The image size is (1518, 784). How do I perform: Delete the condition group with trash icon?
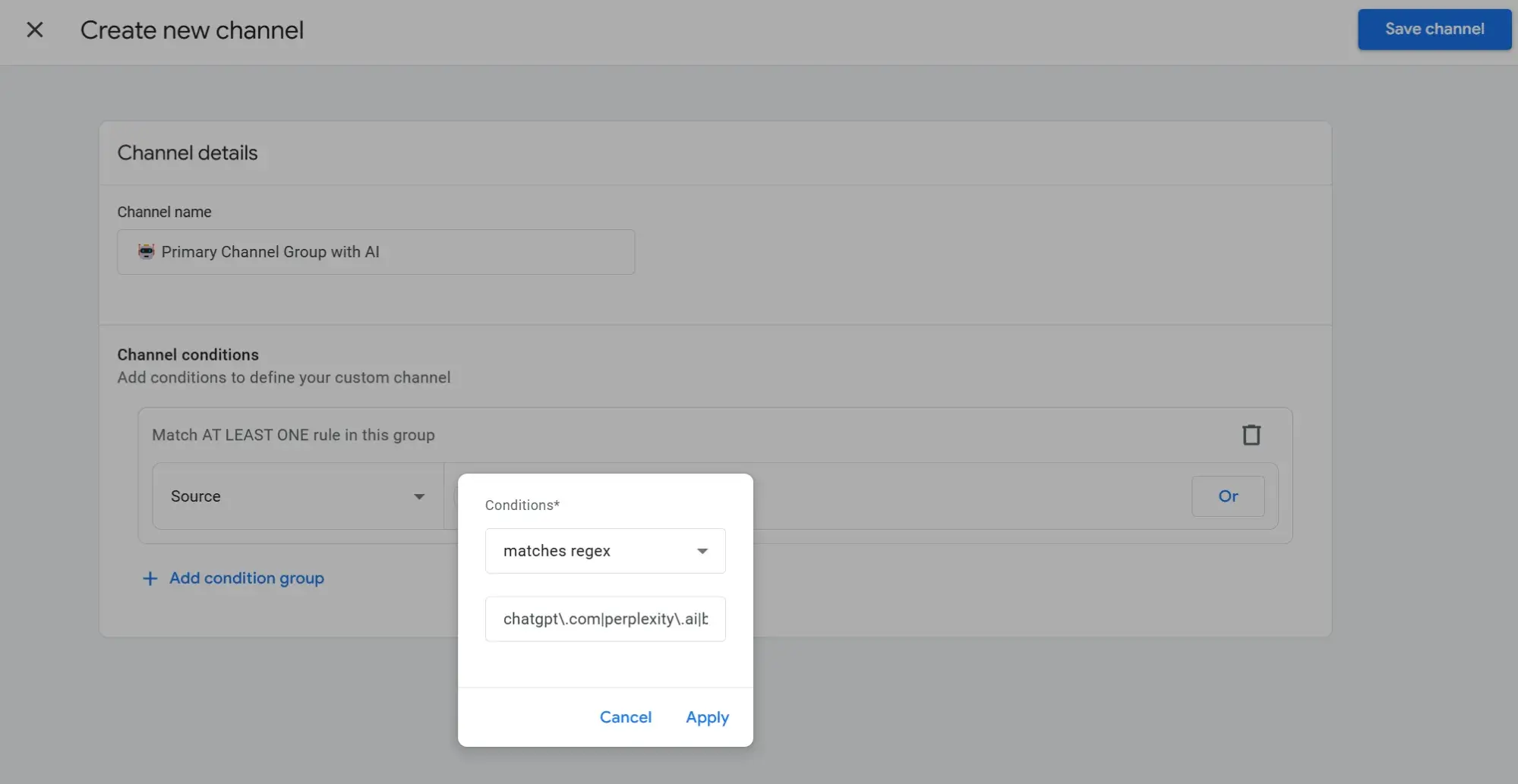click(1251, 435)
